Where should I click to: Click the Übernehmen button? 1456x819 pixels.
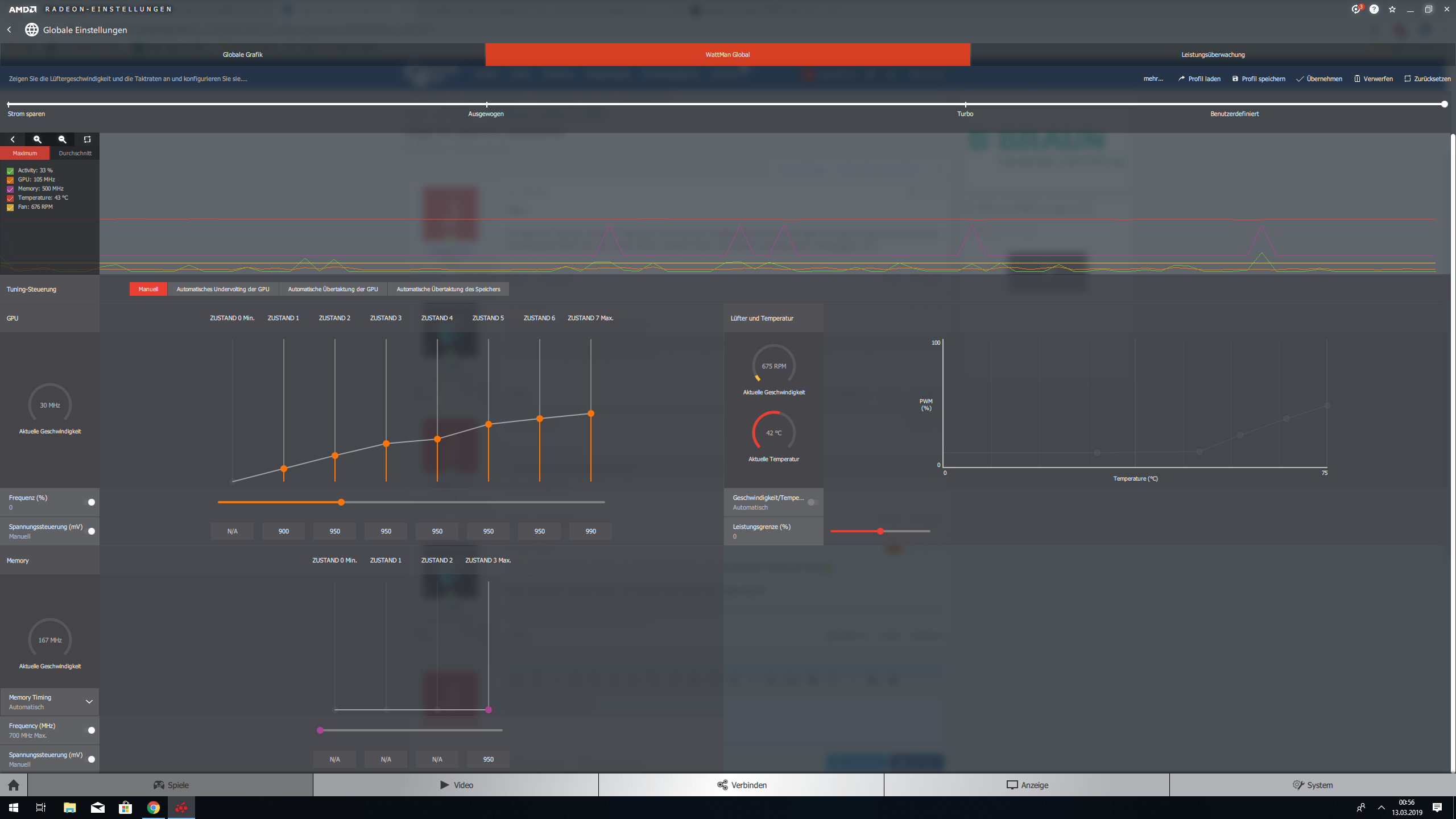tap(1319, 79)
